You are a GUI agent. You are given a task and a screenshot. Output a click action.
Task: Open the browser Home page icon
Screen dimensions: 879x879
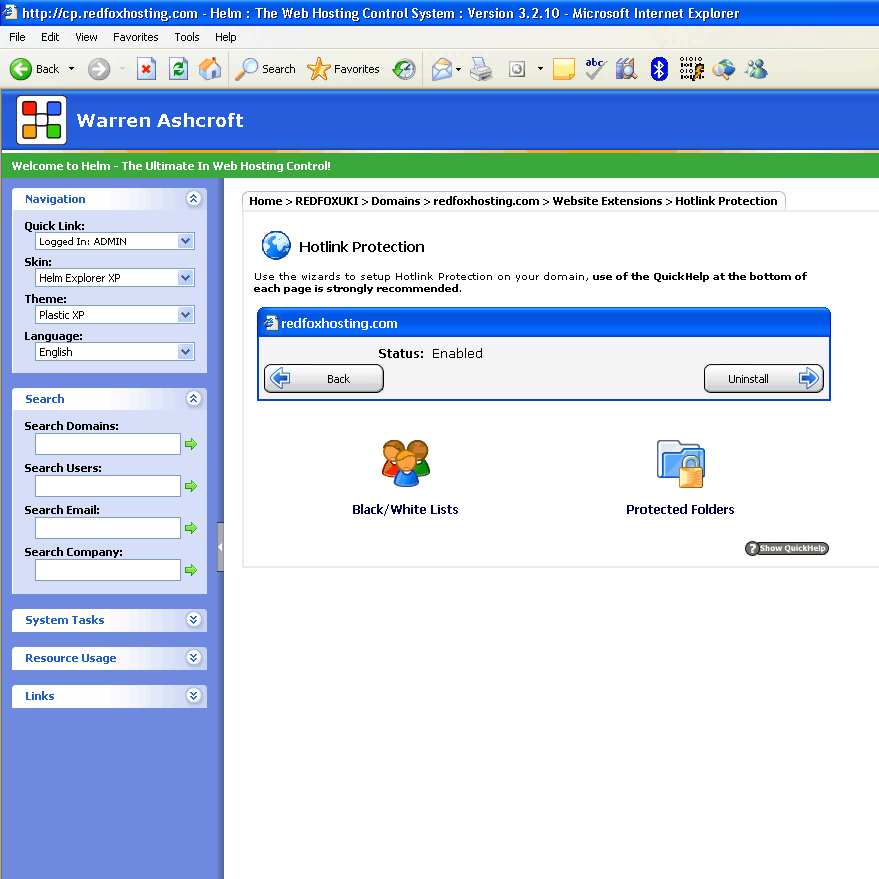[210, 70]
